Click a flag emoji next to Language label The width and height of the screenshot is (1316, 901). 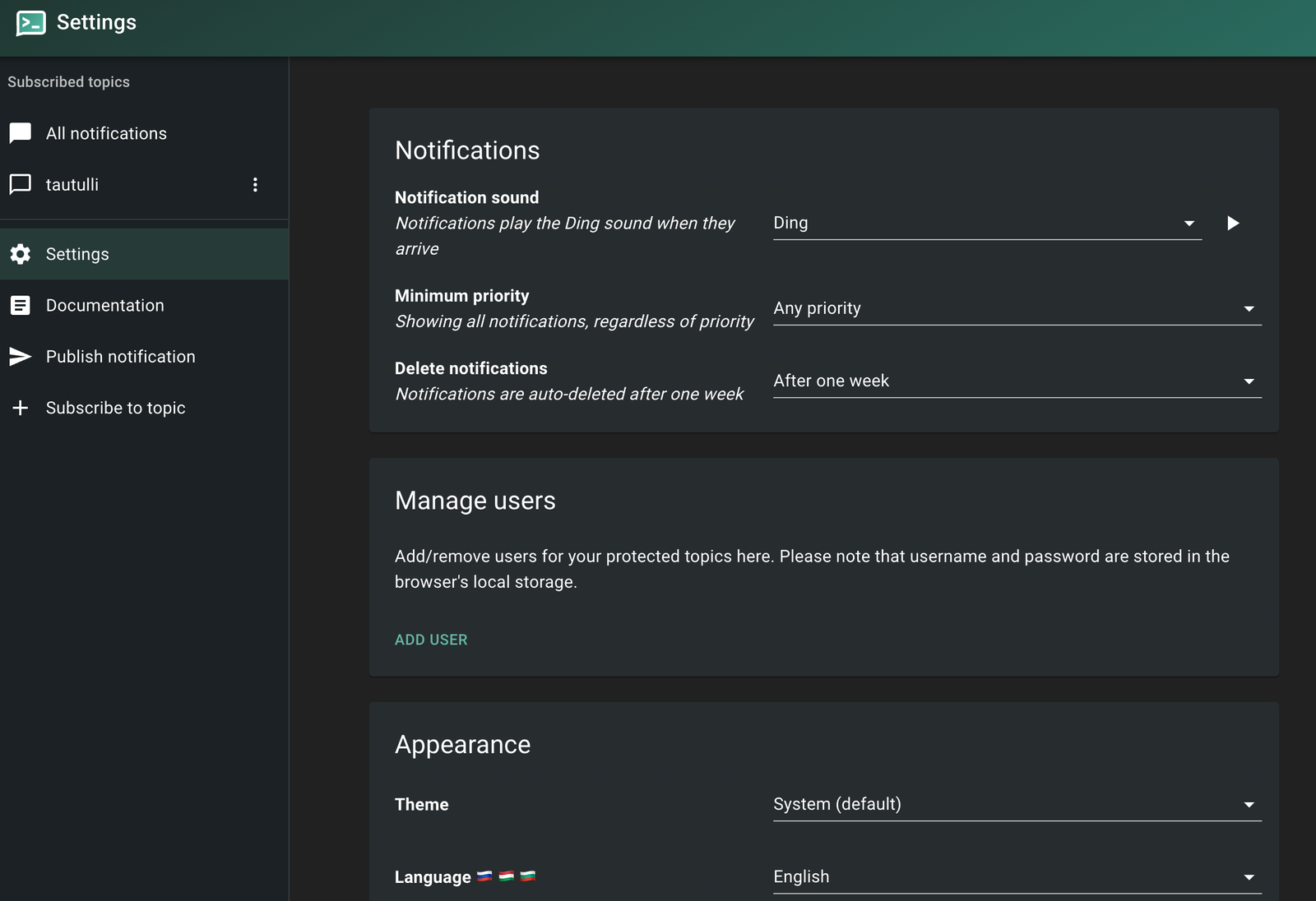(484, 876)
